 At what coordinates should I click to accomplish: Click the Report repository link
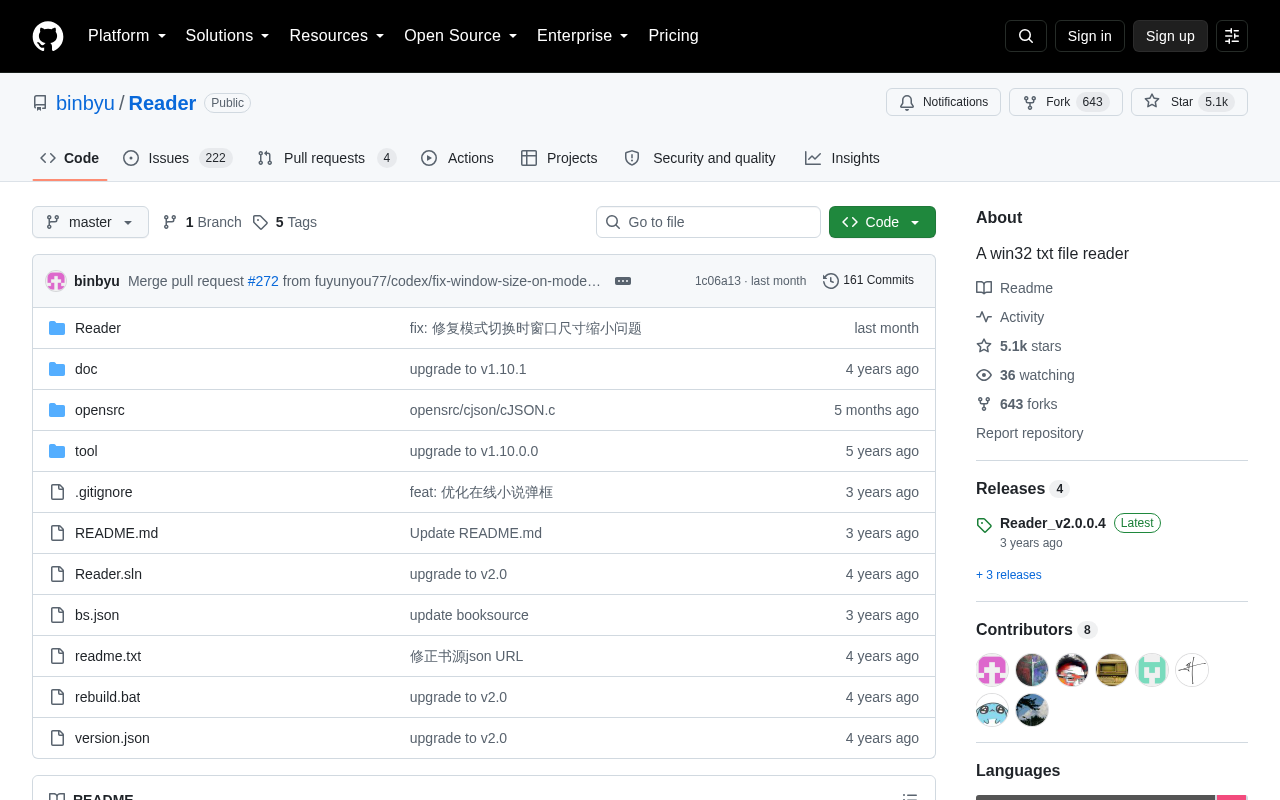(1029, 433)
